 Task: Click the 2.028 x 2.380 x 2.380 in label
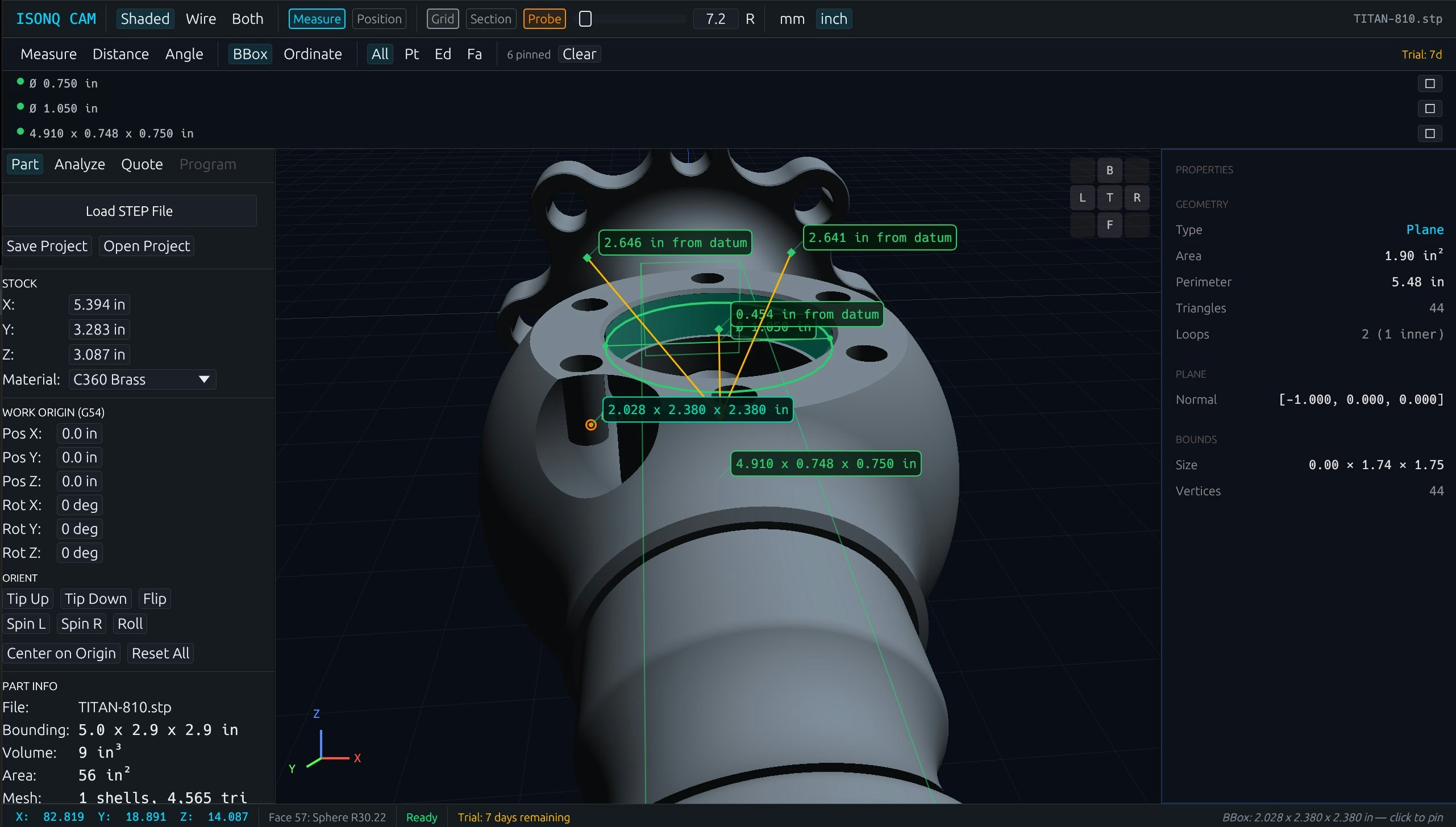coord(698,410)
